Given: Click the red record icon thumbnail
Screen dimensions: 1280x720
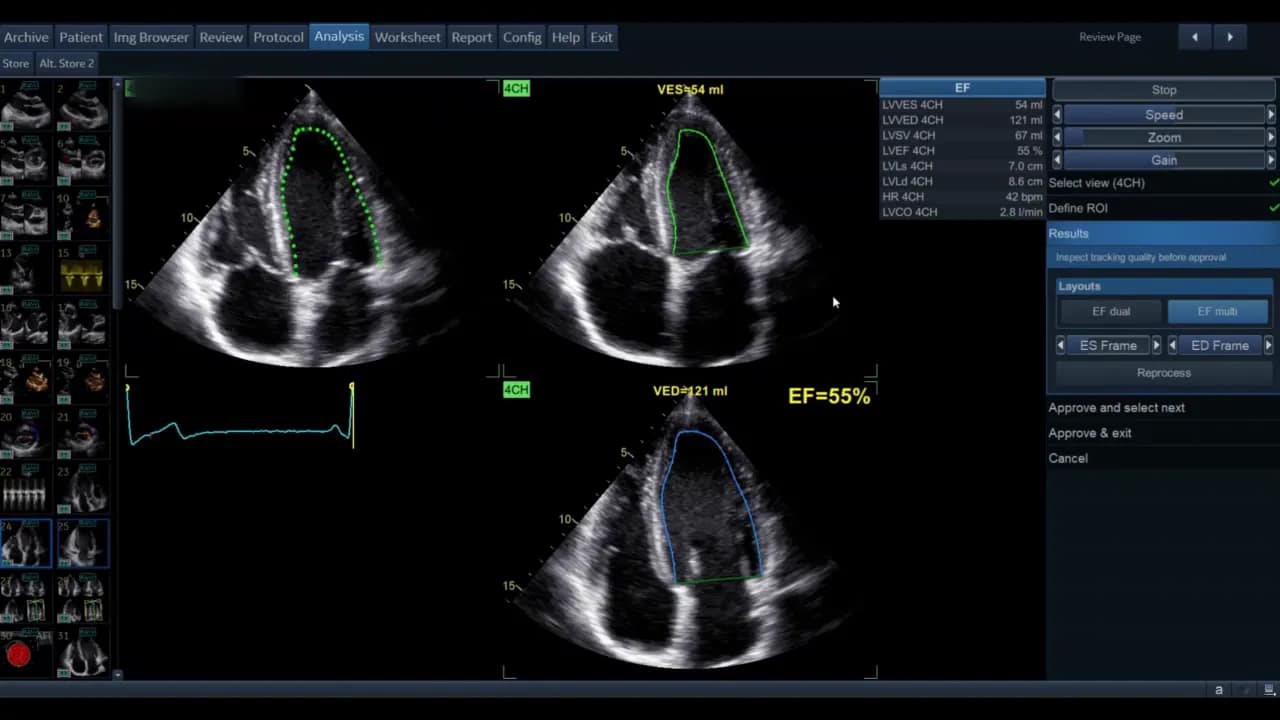Looking at the screenshot, I should click(x=19, y=655).
